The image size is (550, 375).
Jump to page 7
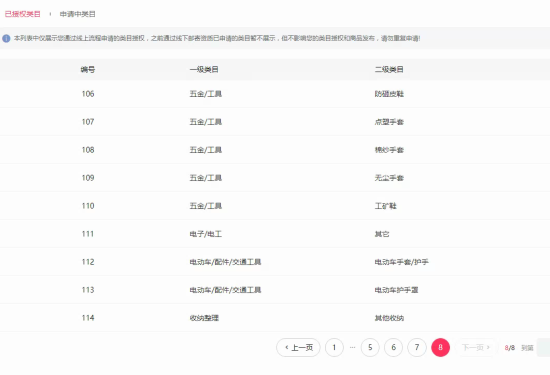pos(417,347)
